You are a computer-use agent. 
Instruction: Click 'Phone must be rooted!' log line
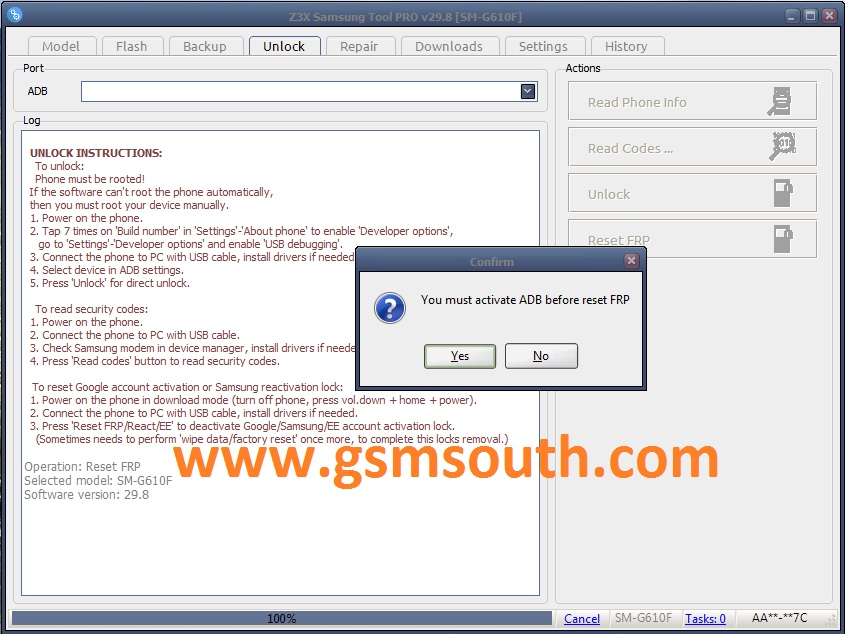(90, 179)
